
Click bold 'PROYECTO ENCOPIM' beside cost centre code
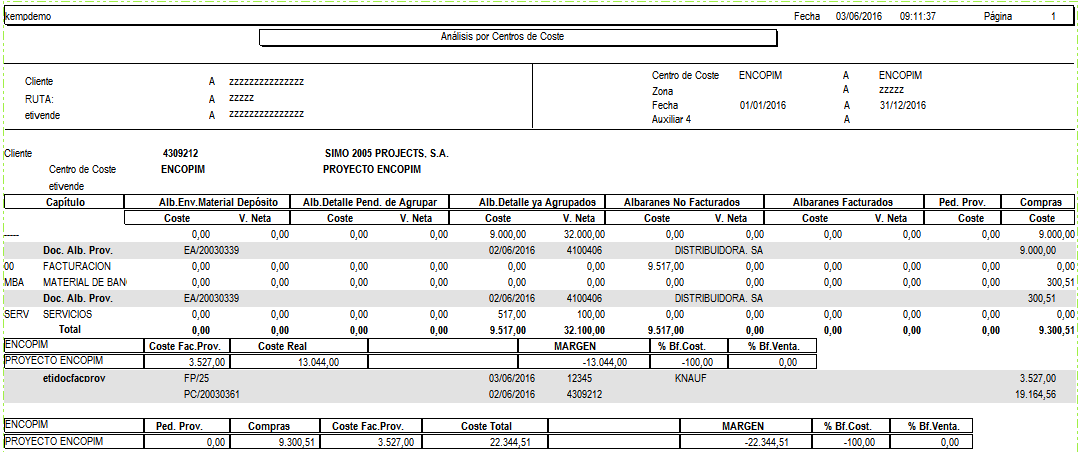tap(372, 170)
